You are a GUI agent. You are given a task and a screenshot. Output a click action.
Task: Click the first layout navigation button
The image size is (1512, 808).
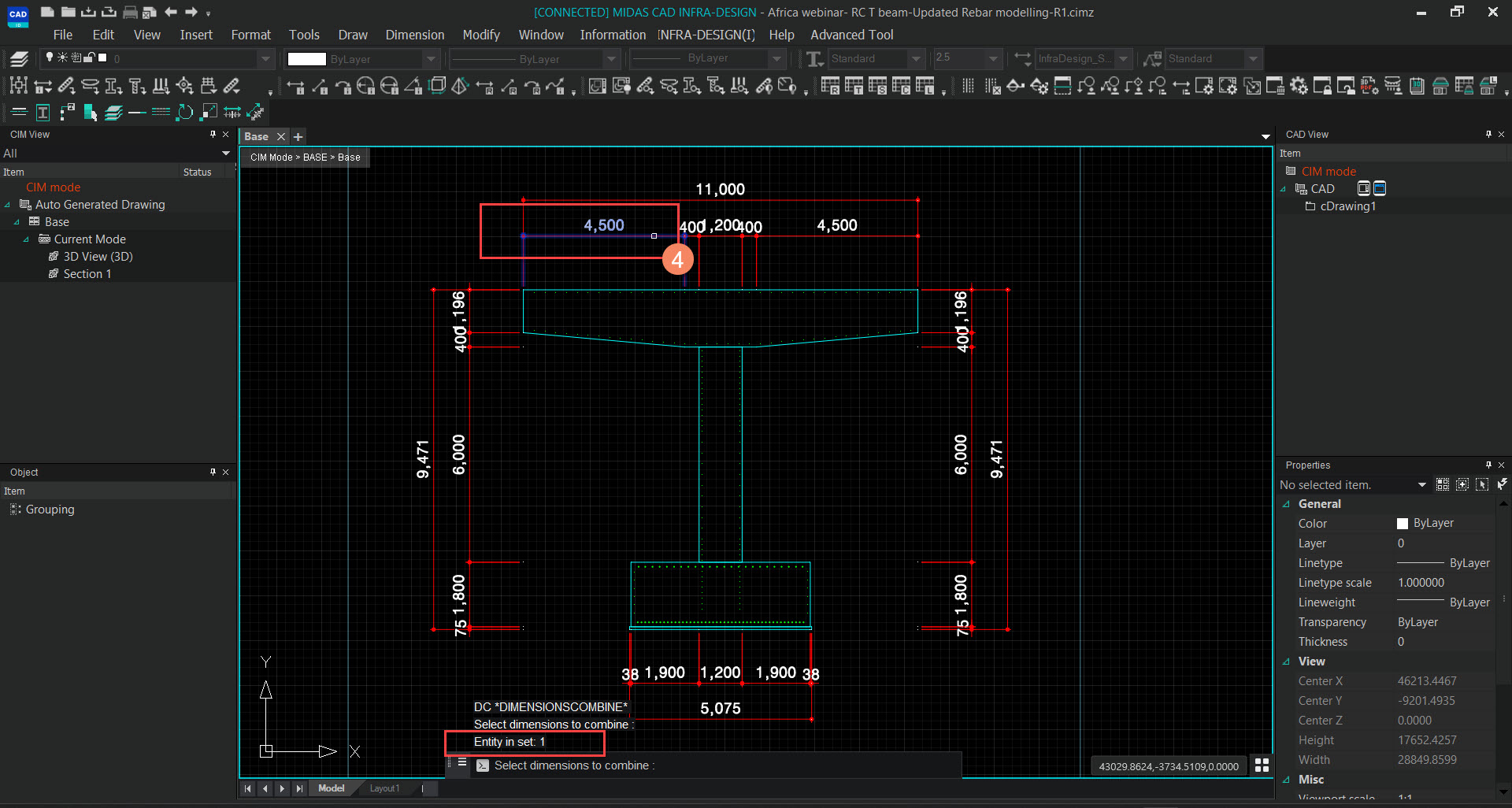click(x=248, y=788)
